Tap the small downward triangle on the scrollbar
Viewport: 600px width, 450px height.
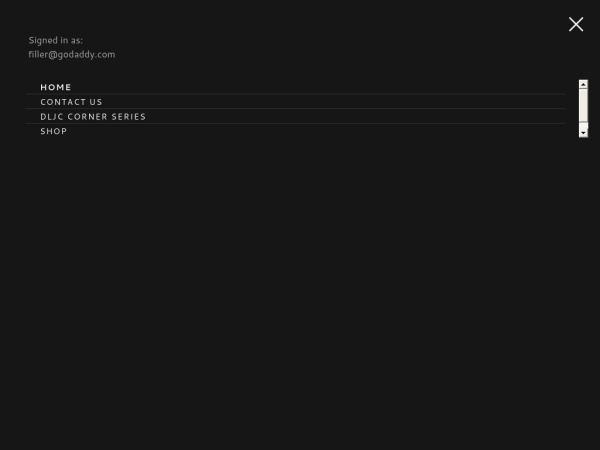point(583,133)
